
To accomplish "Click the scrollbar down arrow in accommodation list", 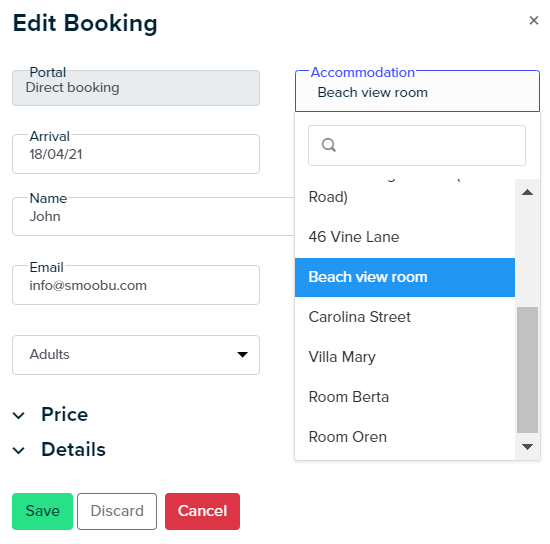I will coord(527,446).
